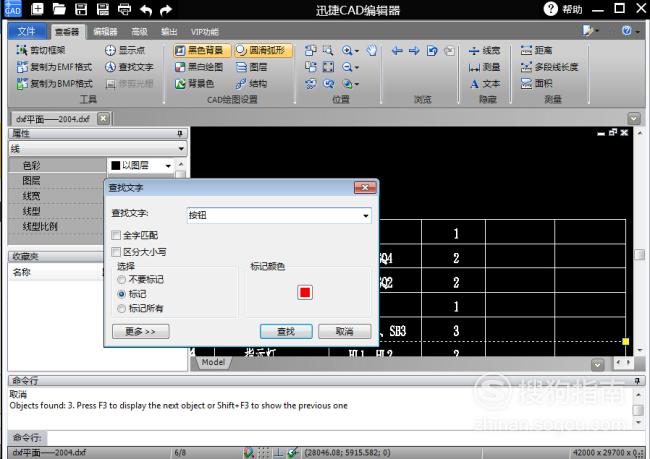The image size is (650, 459).
Task: Switch to the 输出 output tab
Action: (169, 32)
